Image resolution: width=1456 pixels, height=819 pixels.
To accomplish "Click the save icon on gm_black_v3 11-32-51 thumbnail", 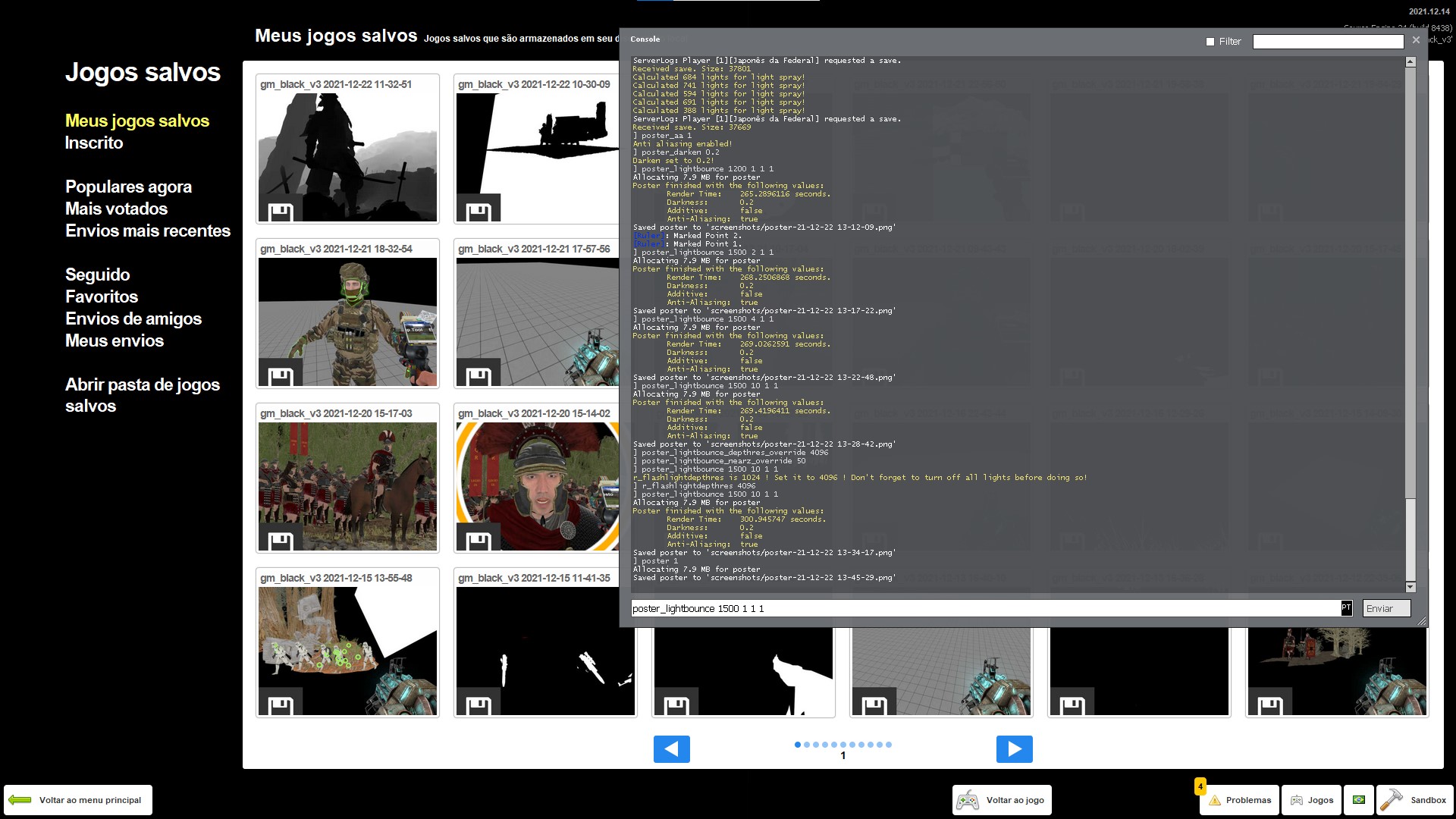I will [281, 212].
